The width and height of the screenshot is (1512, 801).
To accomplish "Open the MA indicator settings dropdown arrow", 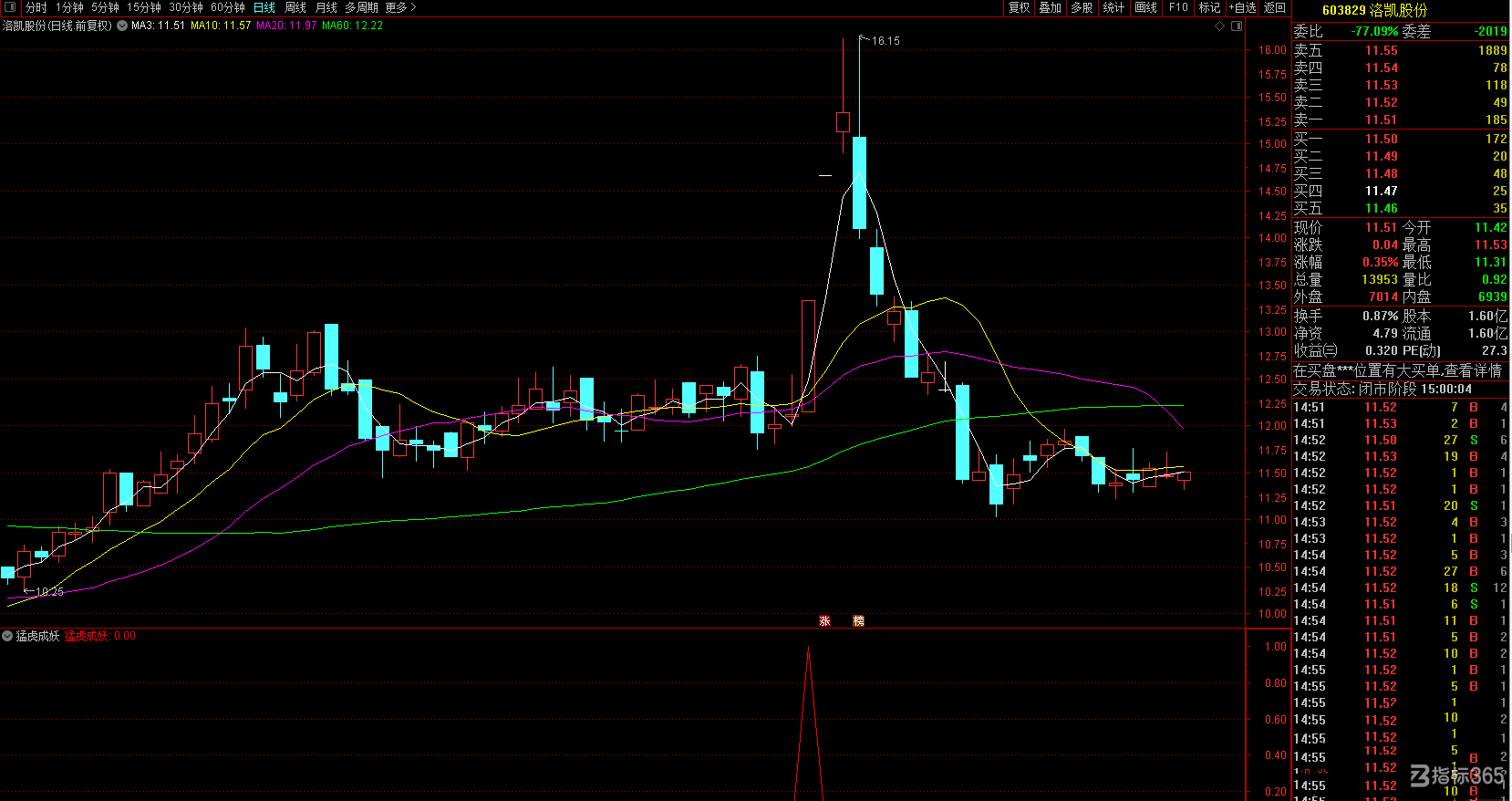I will [122, 26].
